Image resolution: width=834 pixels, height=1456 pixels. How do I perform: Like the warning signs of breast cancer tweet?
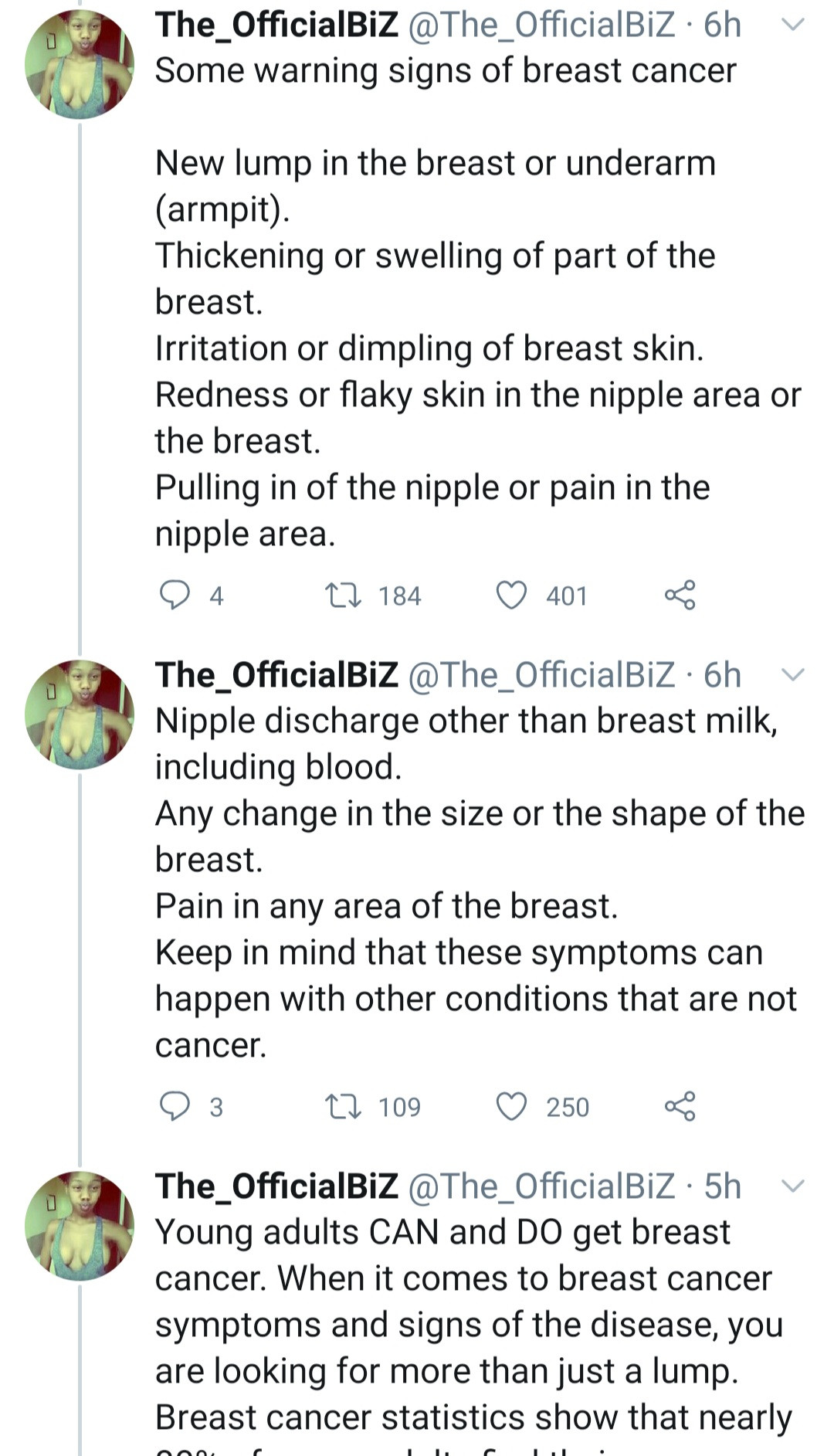511,596
